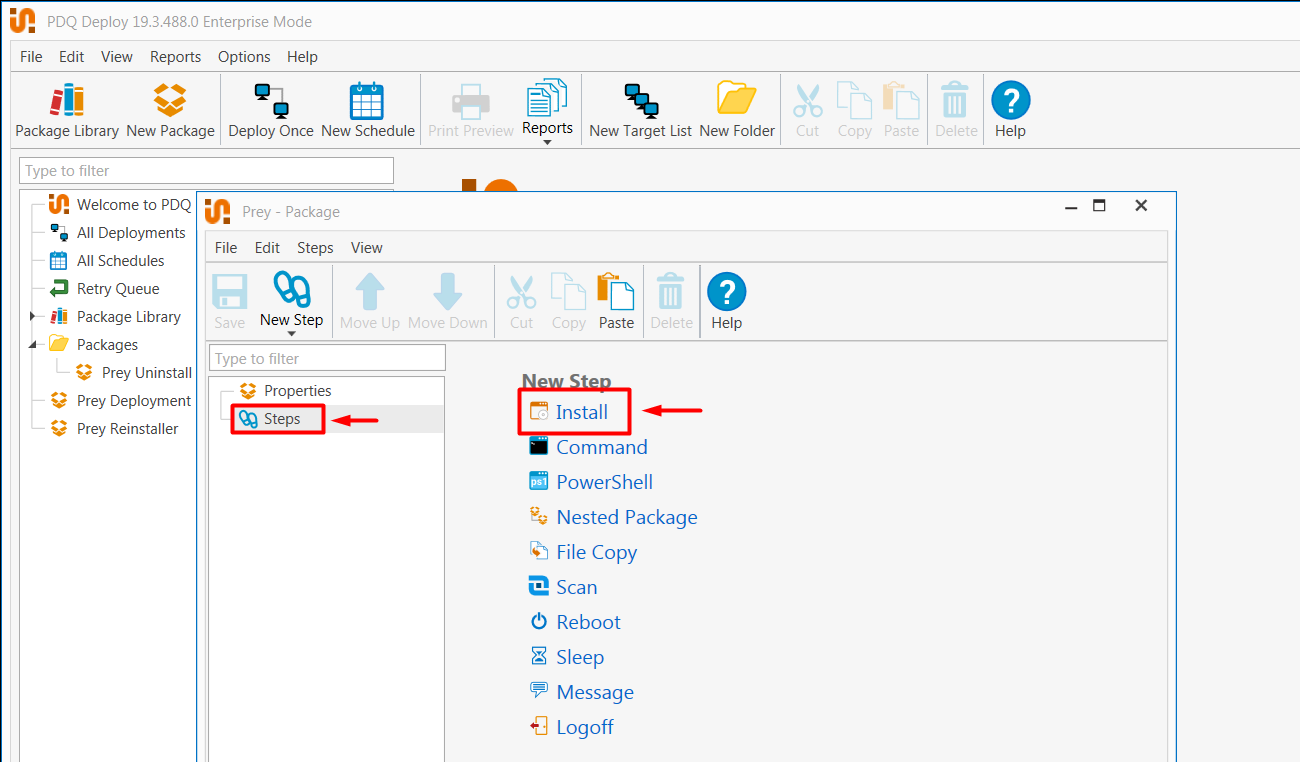Click the New Package toolbar icon

pyautogui.click(x=170, y=110)
